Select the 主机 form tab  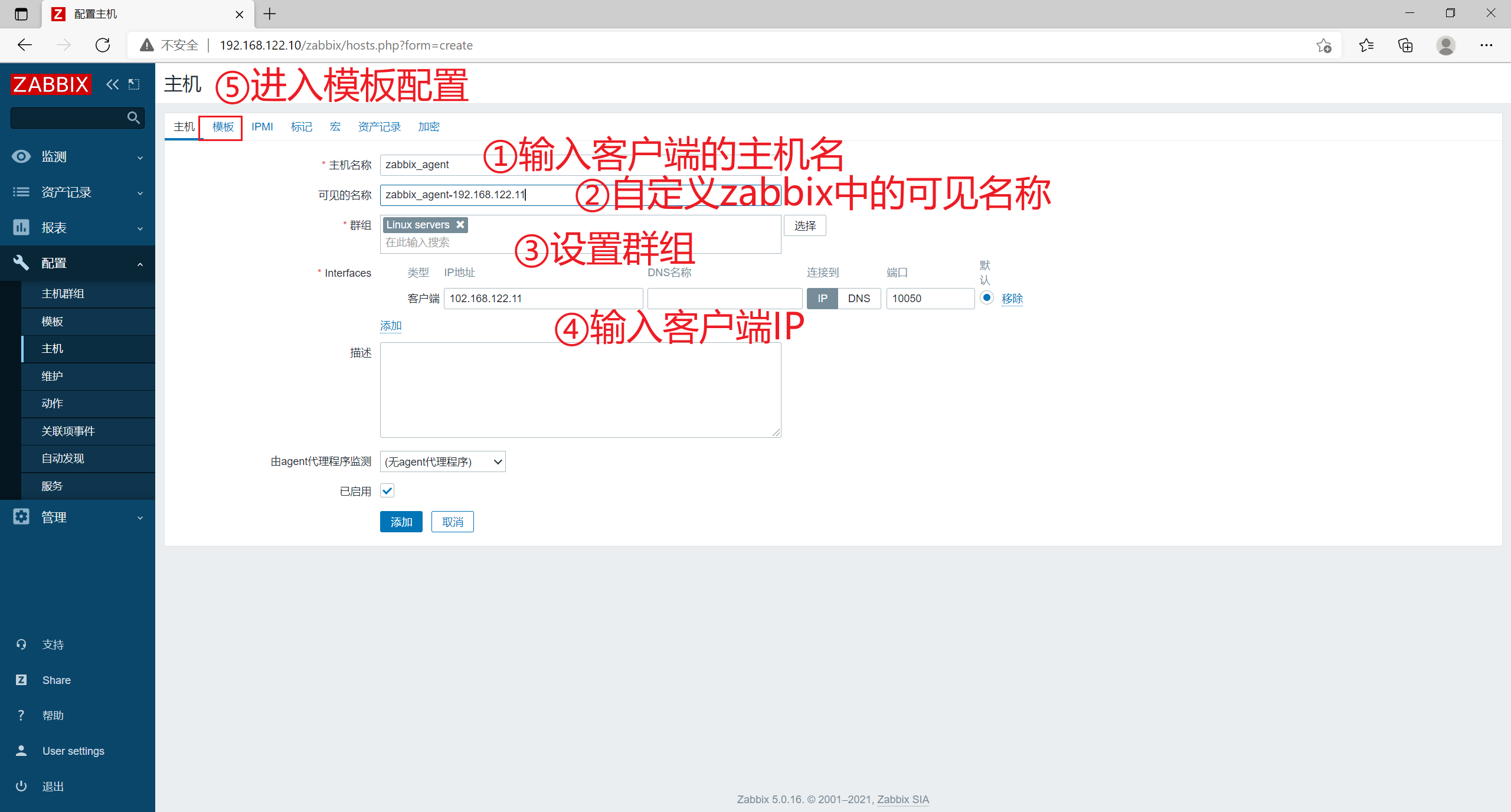pos(184,127)
